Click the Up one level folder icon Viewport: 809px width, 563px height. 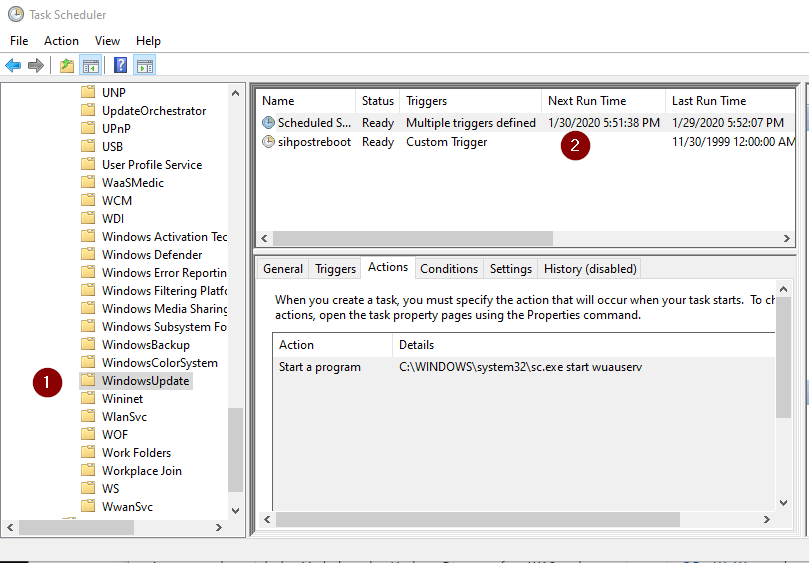pyautogui.click(x=67, y=66)
